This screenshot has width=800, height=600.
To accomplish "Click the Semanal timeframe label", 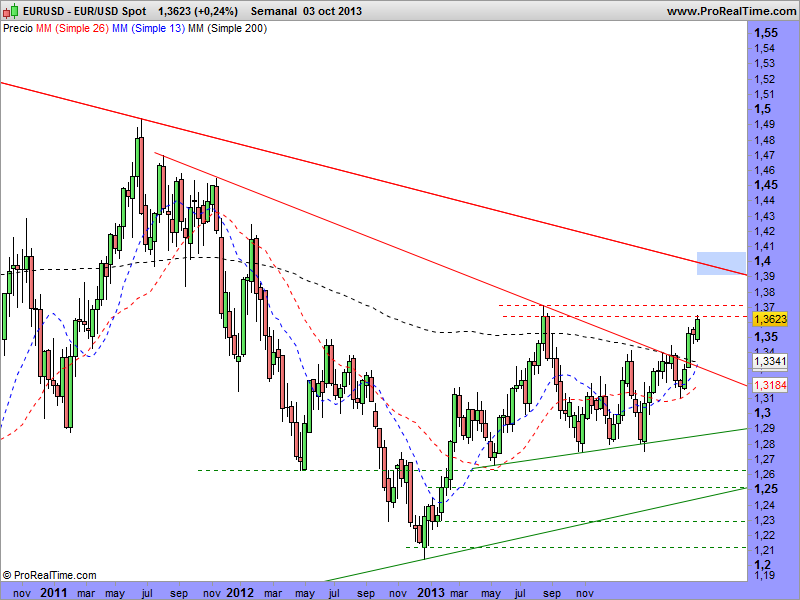I will pyautogui.click(x=273, y=11).
